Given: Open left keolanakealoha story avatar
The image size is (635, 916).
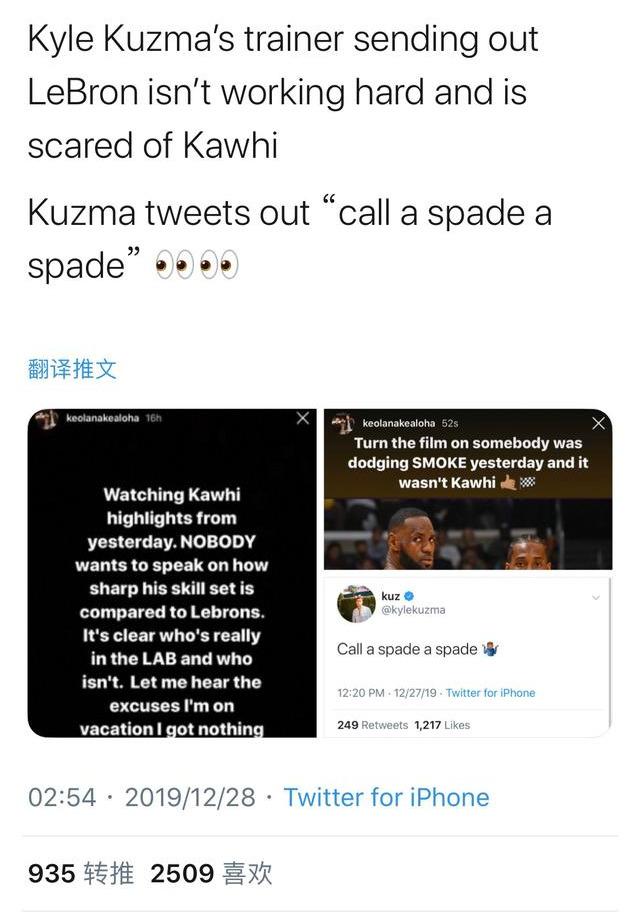Looking at the screenshot, I should click(x=47, y=418).
